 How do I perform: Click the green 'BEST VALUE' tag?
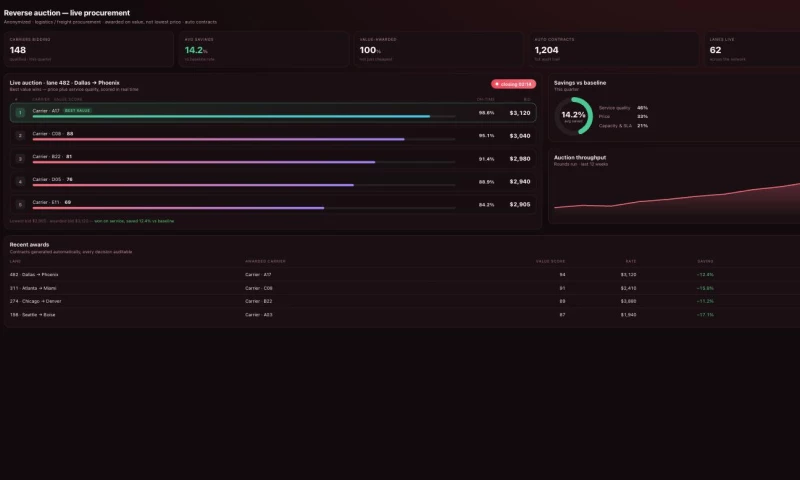coord(78,111)
